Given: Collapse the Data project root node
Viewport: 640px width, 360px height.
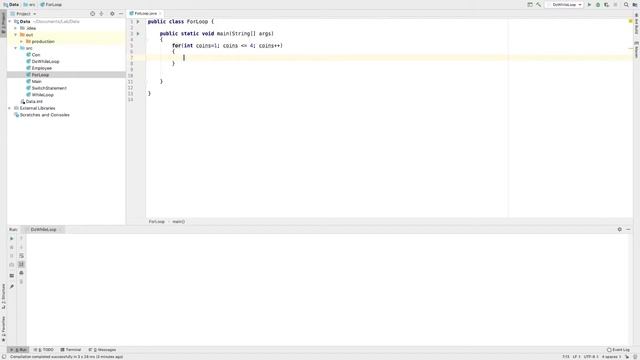Looking at the screenshot, I should [10, 22].
